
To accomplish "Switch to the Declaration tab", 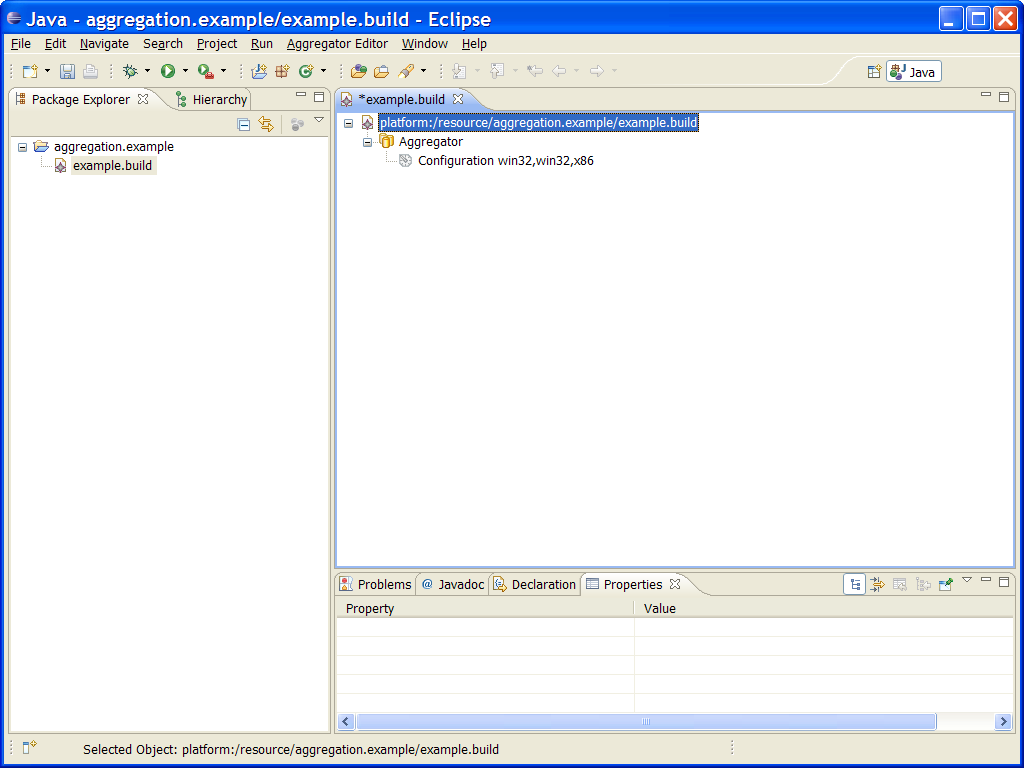I will click(x=535, y=584).
